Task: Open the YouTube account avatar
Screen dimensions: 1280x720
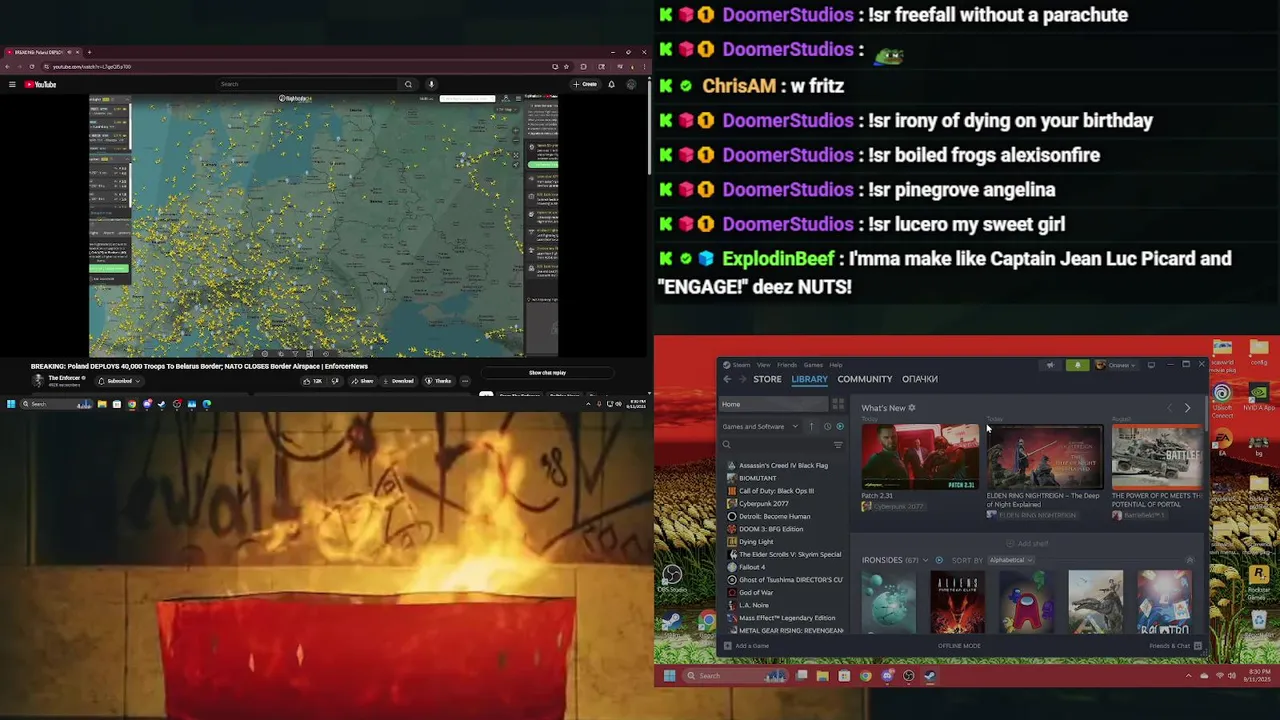Action: (631, 84)
